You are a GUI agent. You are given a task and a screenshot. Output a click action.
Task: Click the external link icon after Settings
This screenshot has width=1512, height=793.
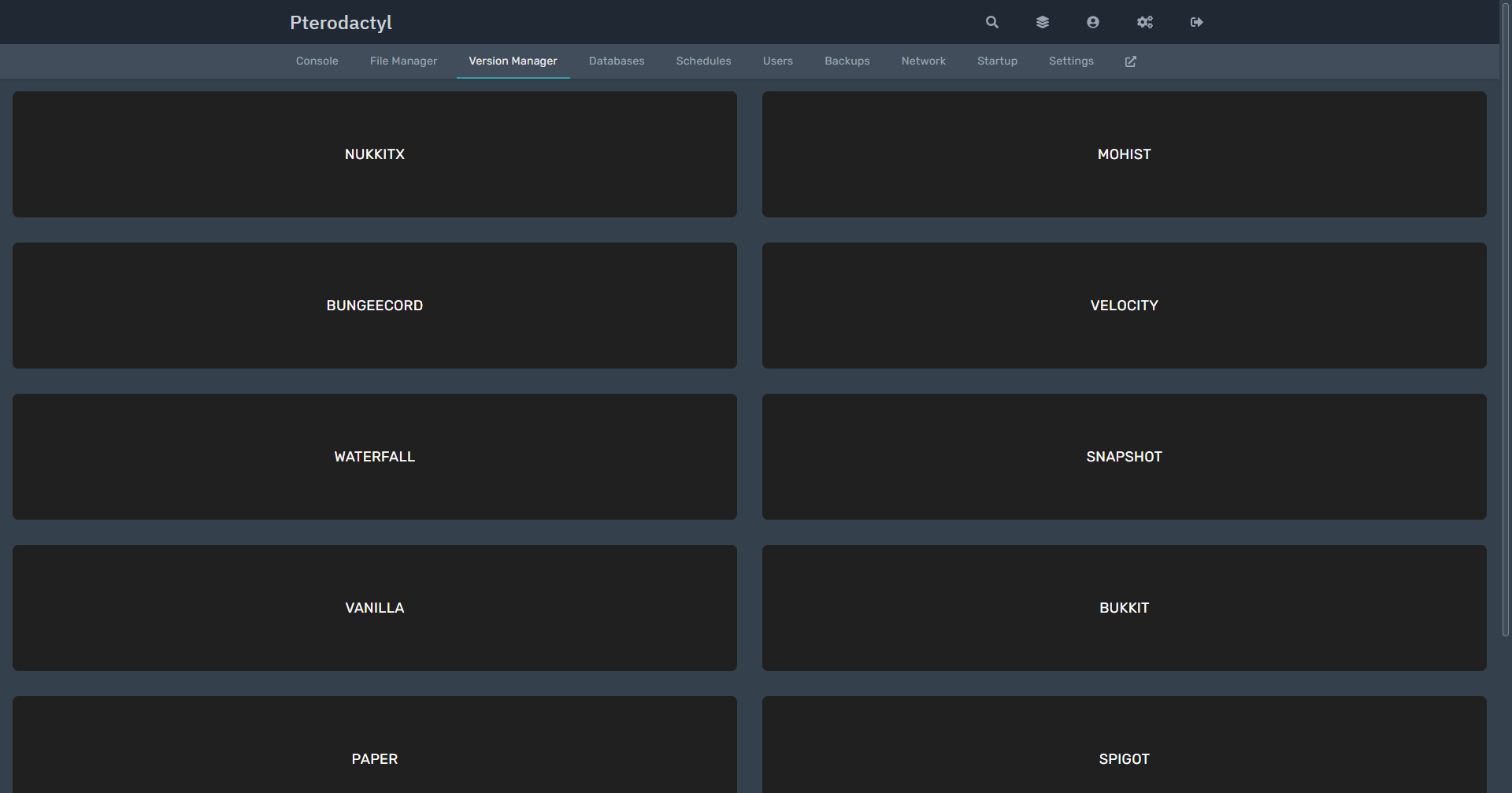[1130, 61]
